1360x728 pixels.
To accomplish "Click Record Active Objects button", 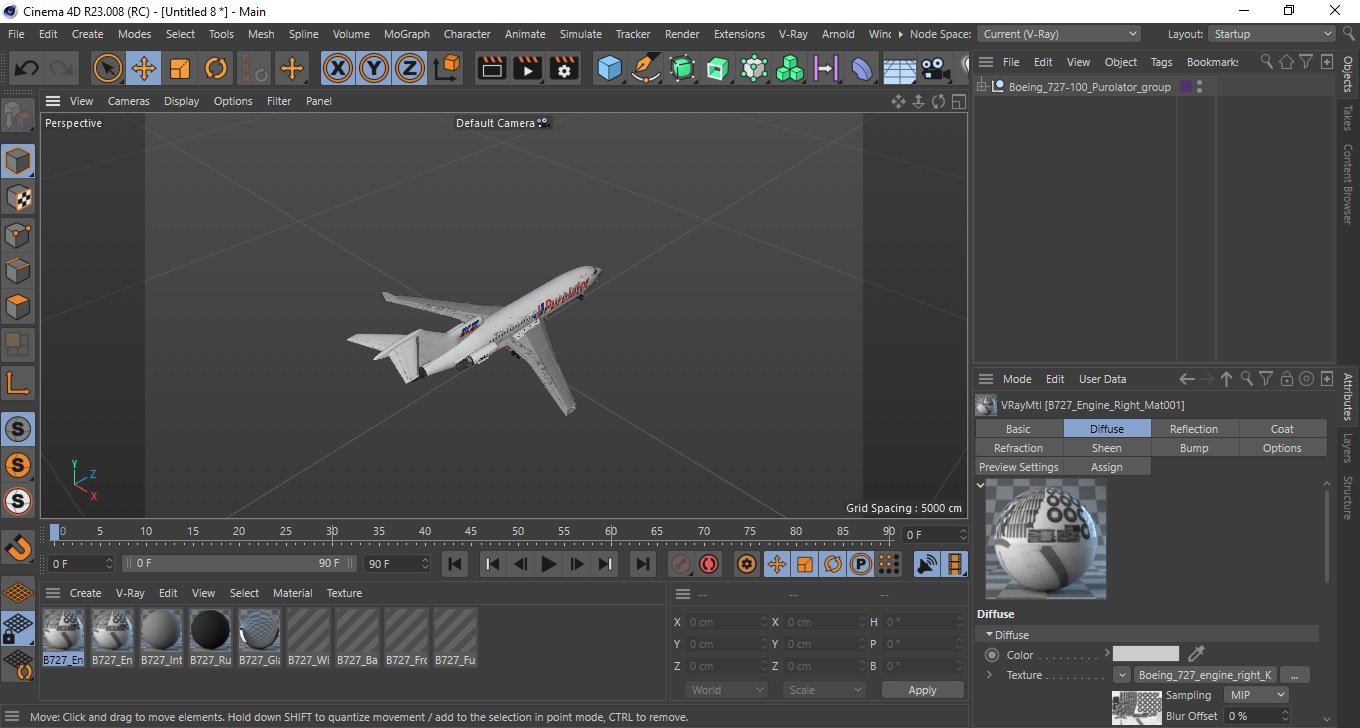I will point(681,564).
